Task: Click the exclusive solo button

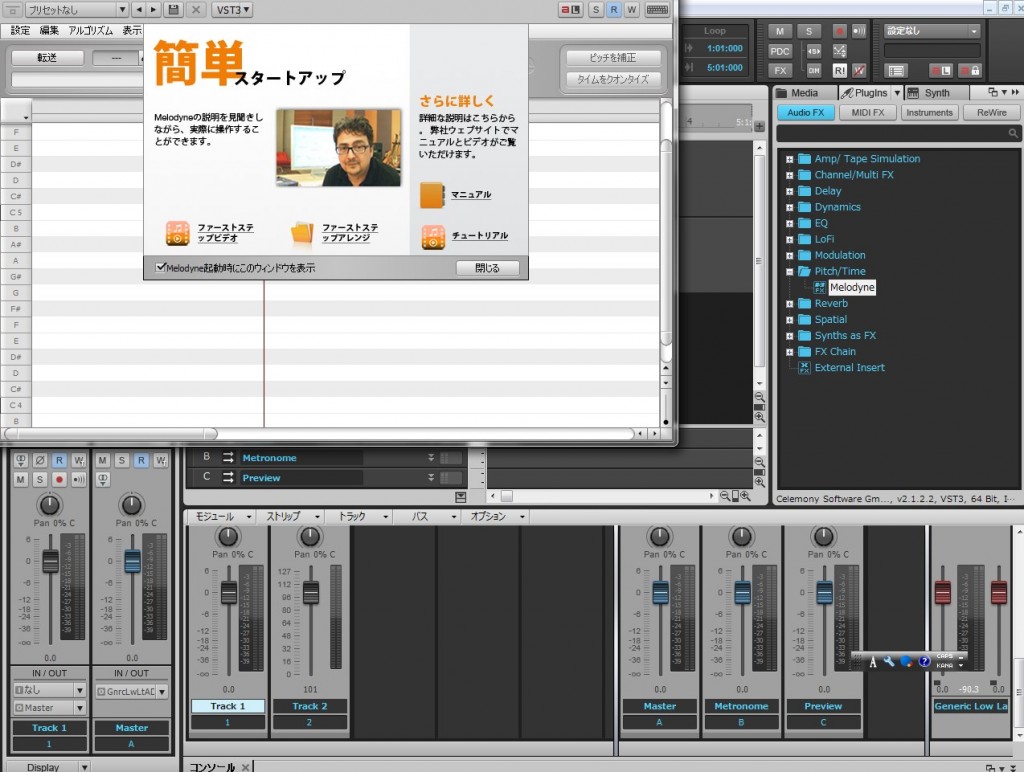Action: pos(814,51)
